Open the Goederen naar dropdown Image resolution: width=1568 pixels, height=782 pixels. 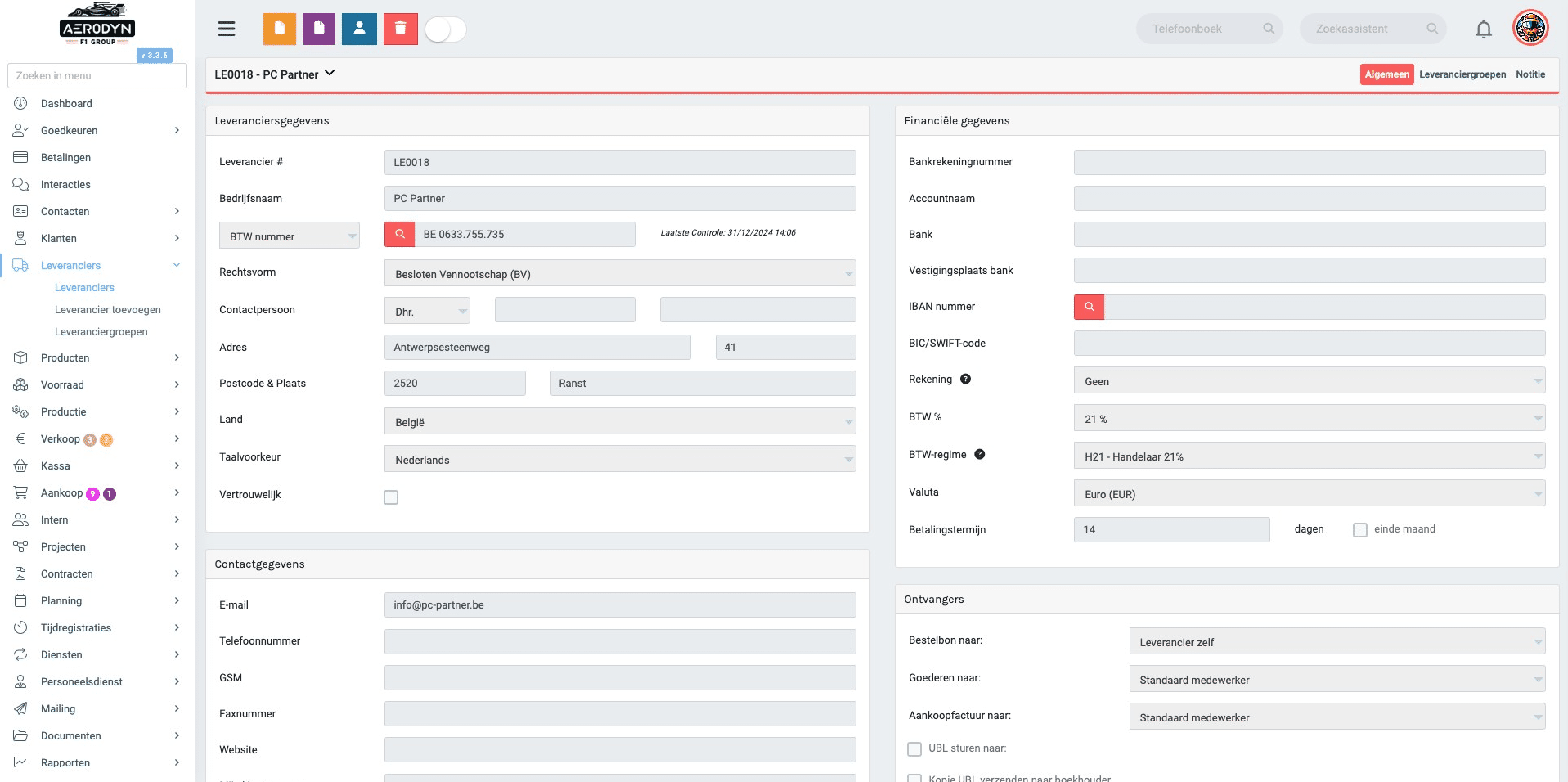tap(1337, 679)
